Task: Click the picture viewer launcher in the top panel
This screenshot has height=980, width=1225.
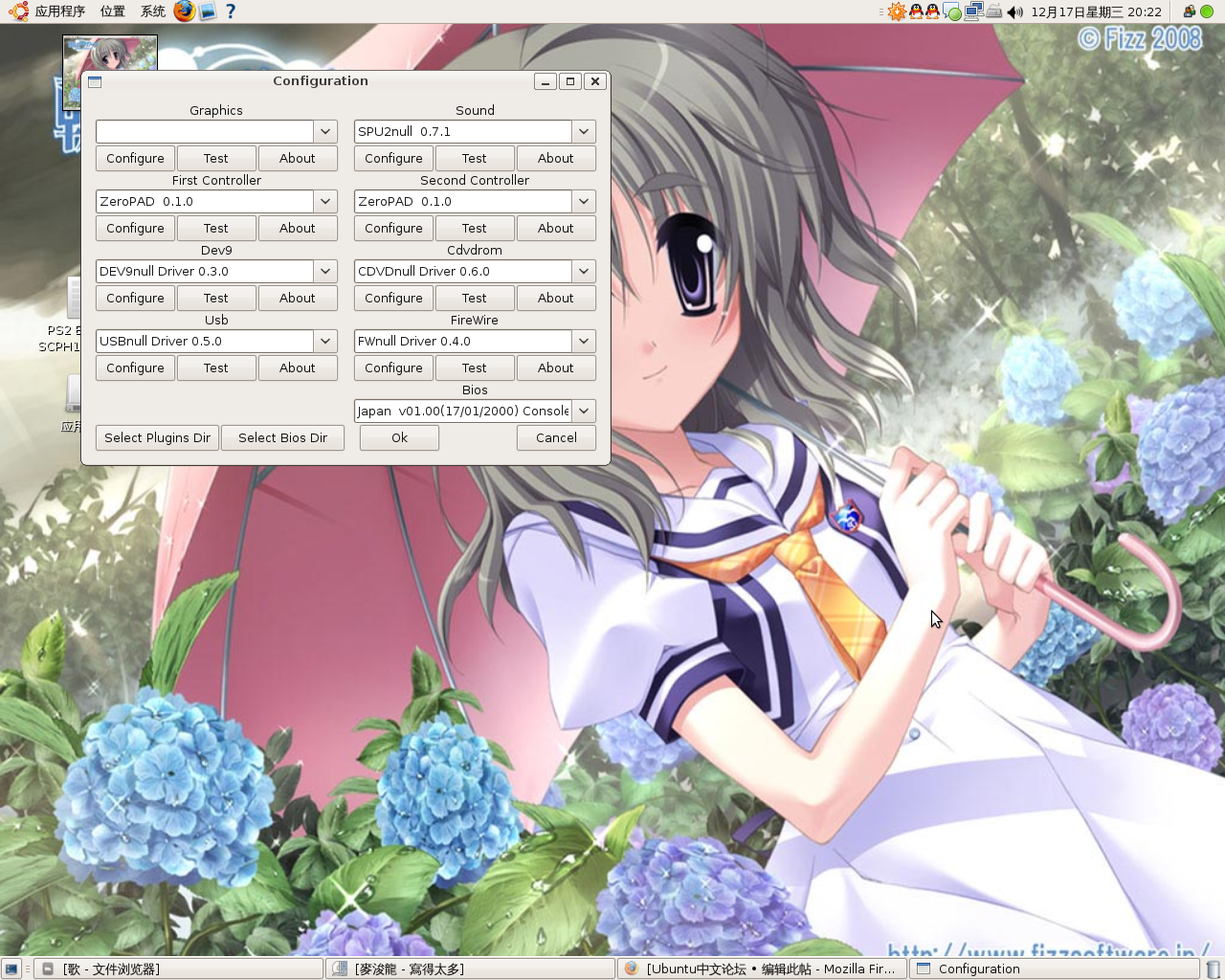Action: click(208, 11)
